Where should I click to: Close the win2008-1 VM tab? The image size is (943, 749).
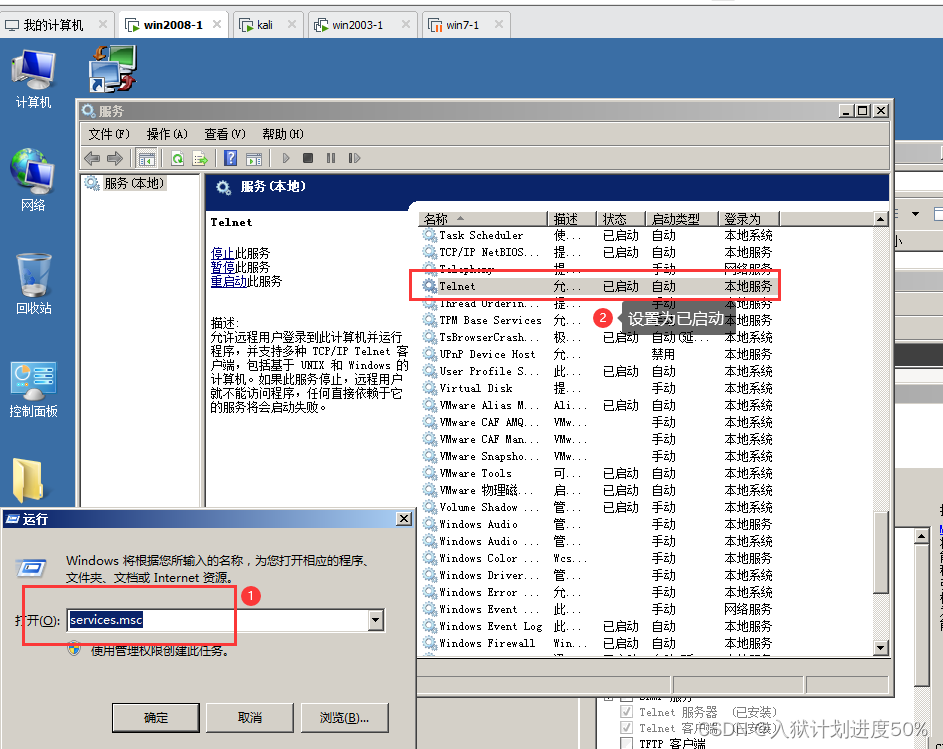(217, 24)
